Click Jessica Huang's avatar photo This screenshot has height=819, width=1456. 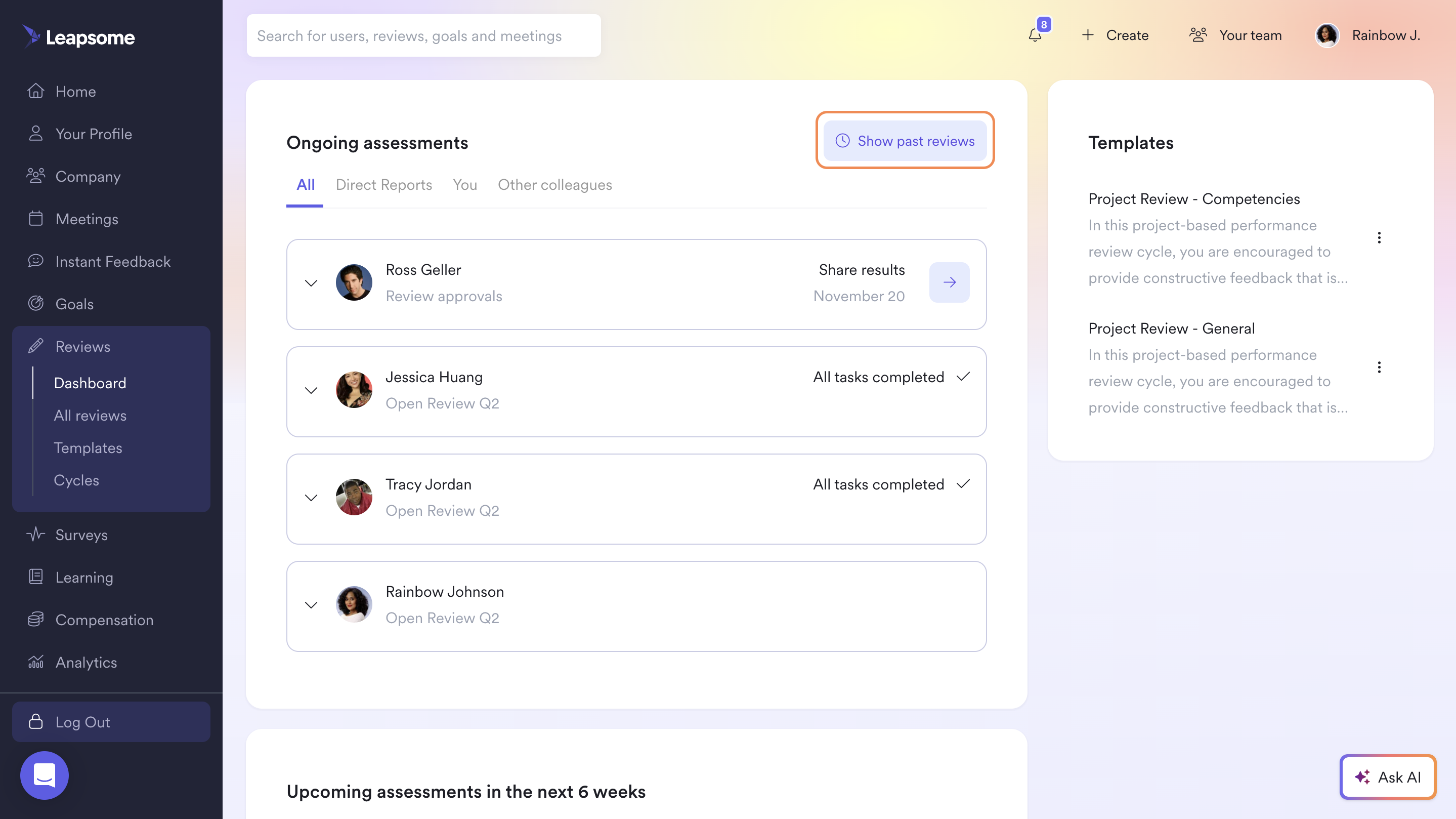(354, 390)
